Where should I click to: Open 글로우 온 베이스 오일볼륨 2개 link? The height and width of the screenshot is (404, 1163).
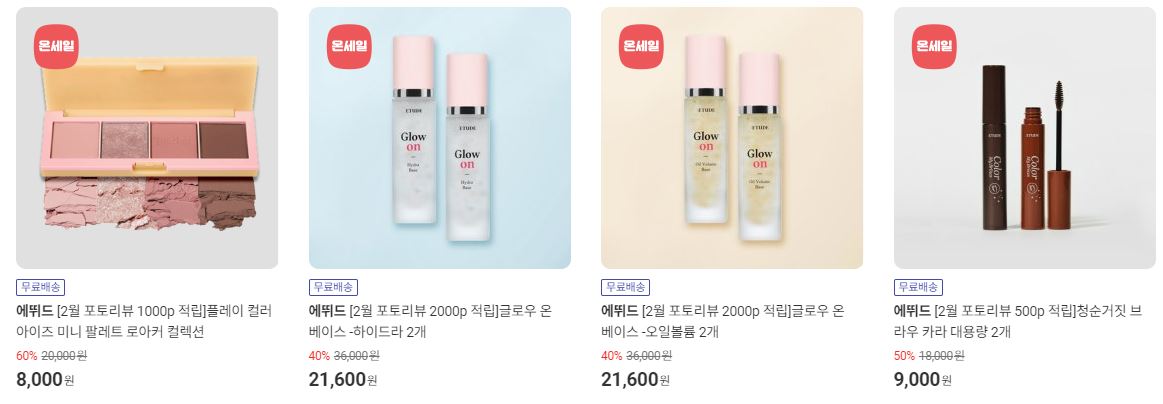tap(722, 321)
